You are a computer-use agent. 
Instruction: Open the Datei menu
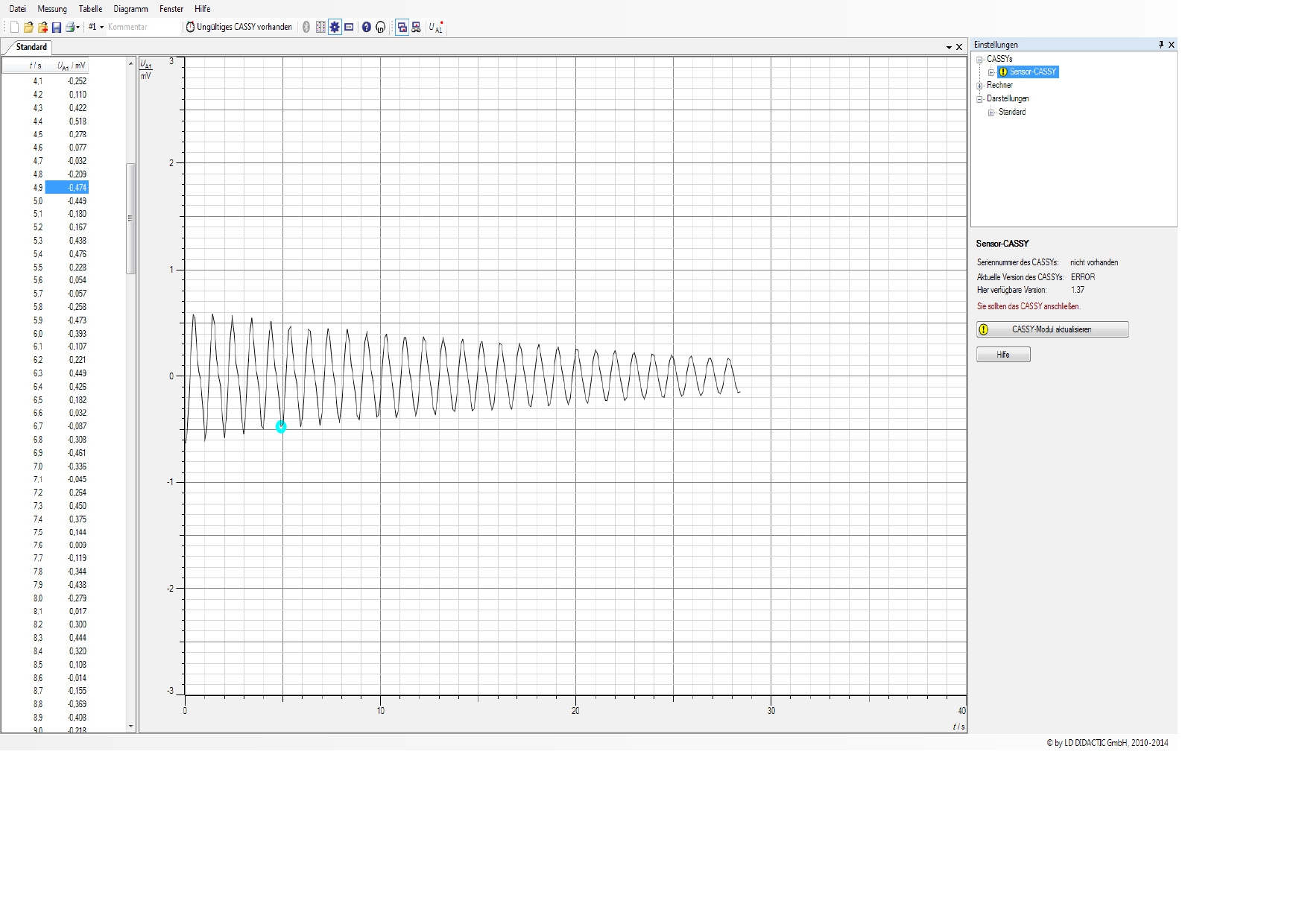(x=17, y=9)
